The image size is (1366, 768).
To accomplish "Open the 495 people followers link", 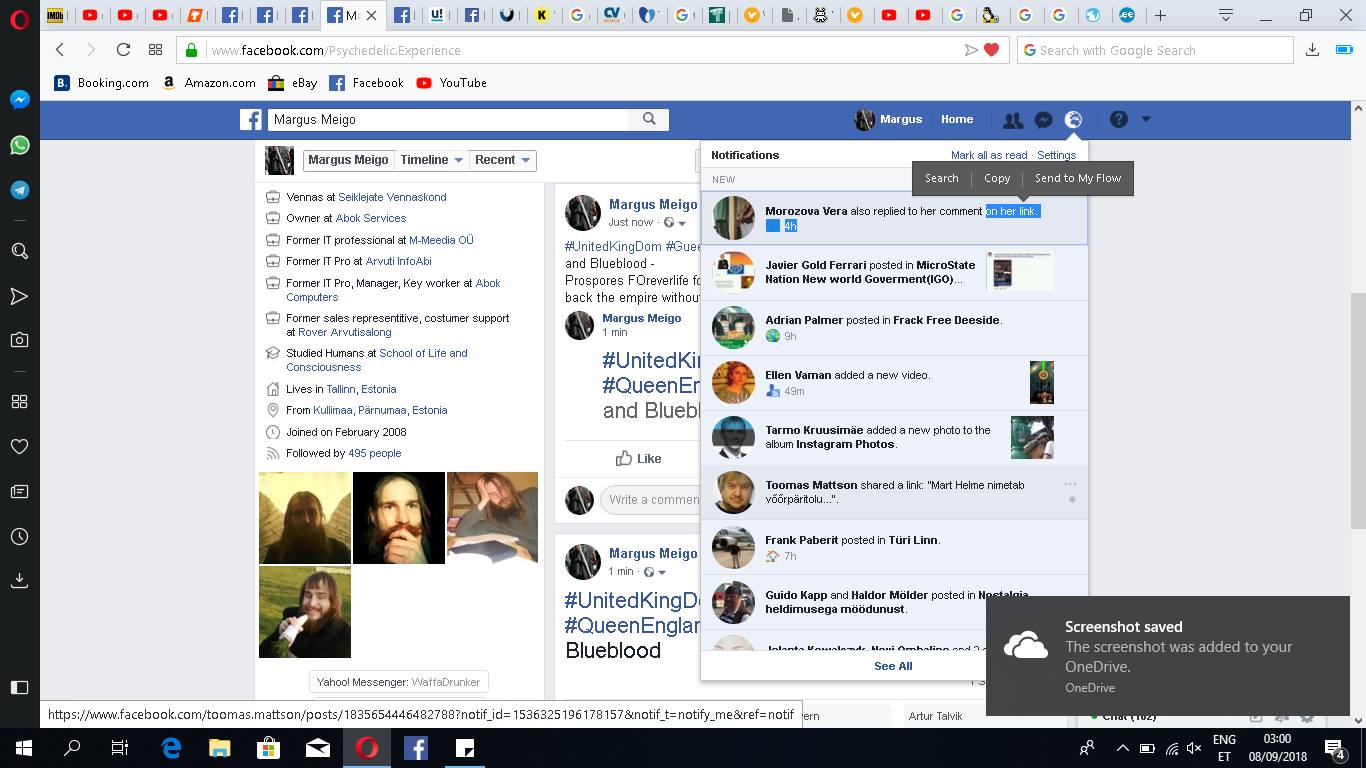I will pyautogui.click(x=375, y=453).
